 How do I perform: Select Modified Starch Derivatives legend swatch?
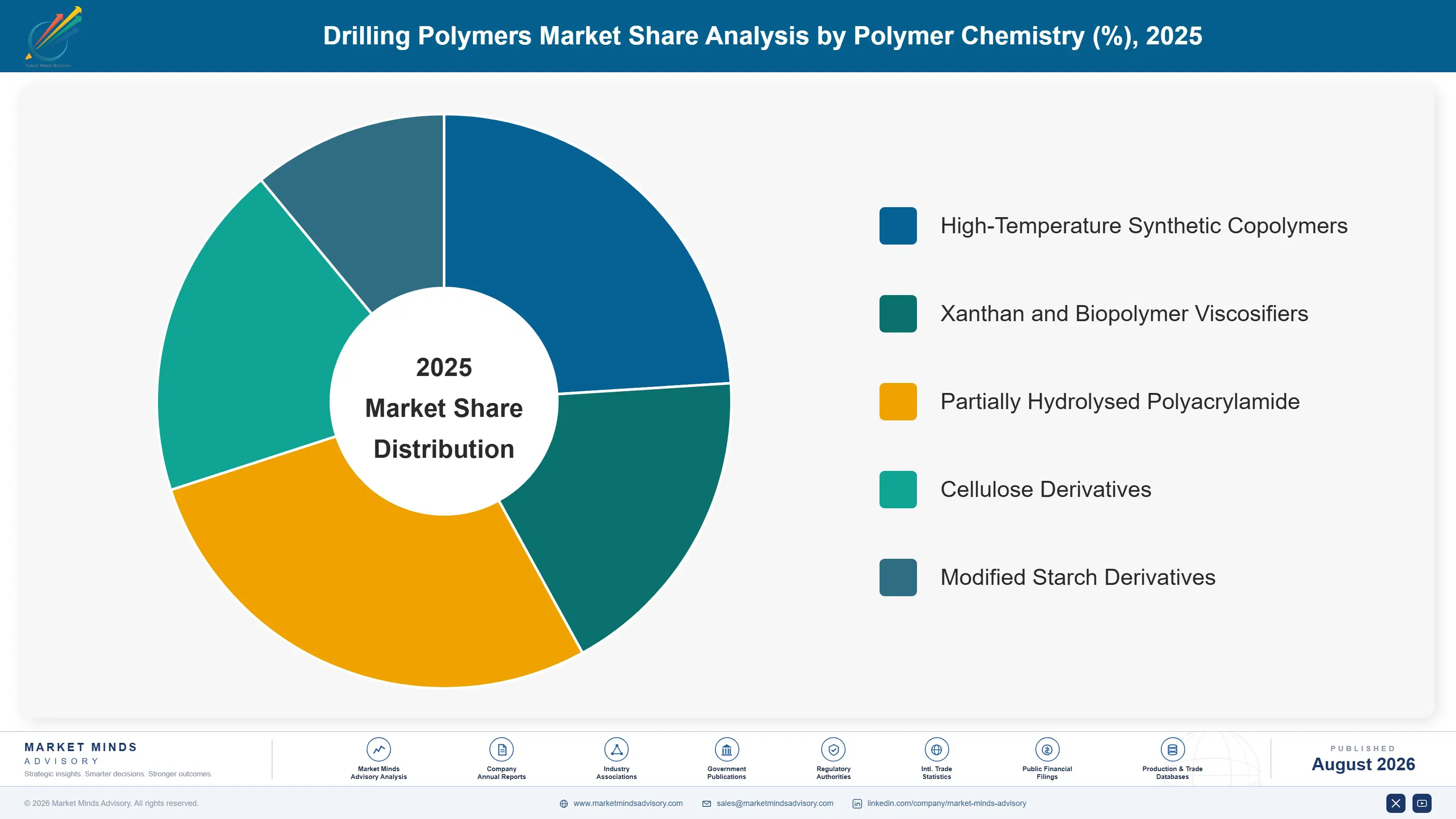897,577
